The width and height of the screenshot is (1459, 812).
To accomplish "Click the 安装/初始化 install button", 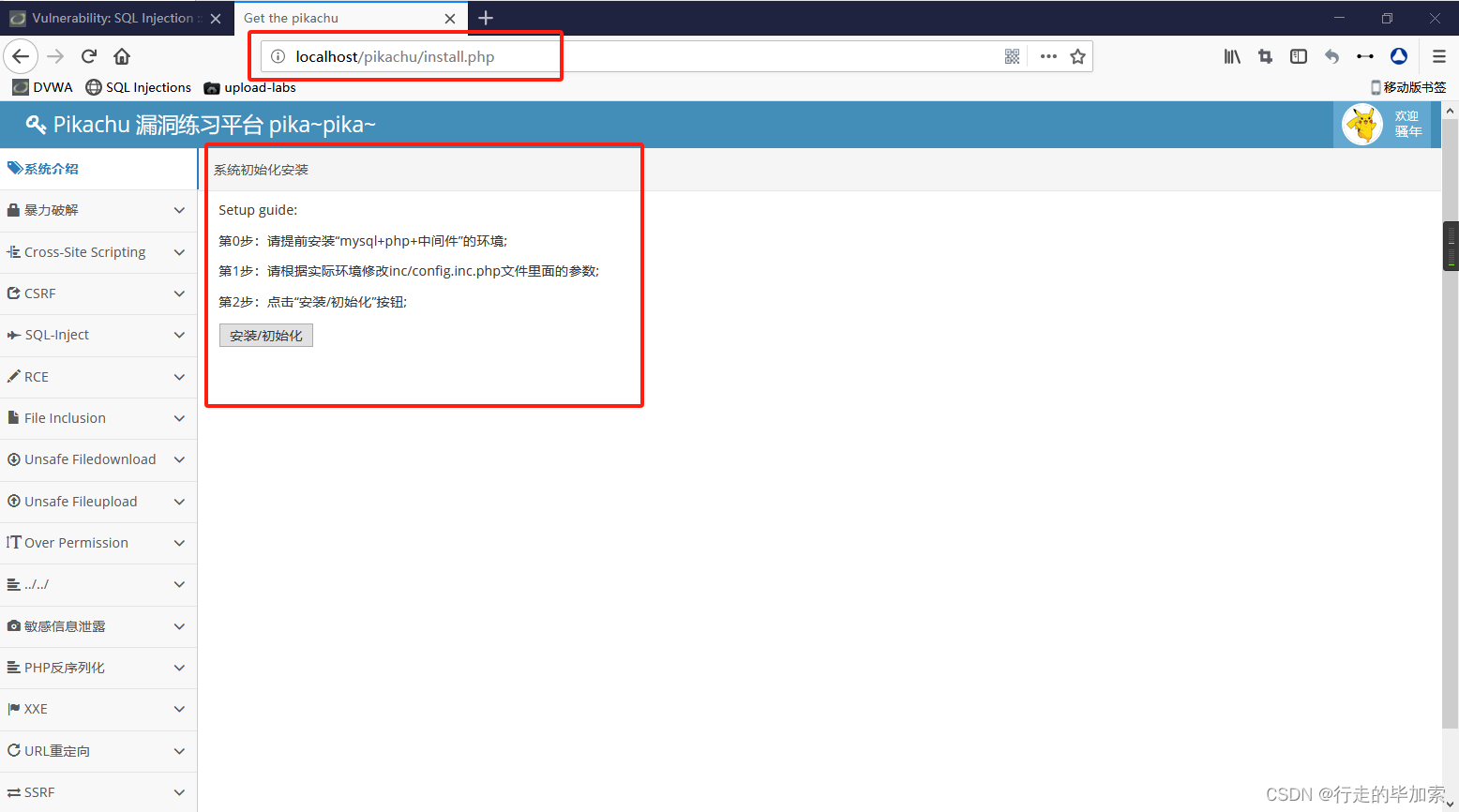I will 266,336.
